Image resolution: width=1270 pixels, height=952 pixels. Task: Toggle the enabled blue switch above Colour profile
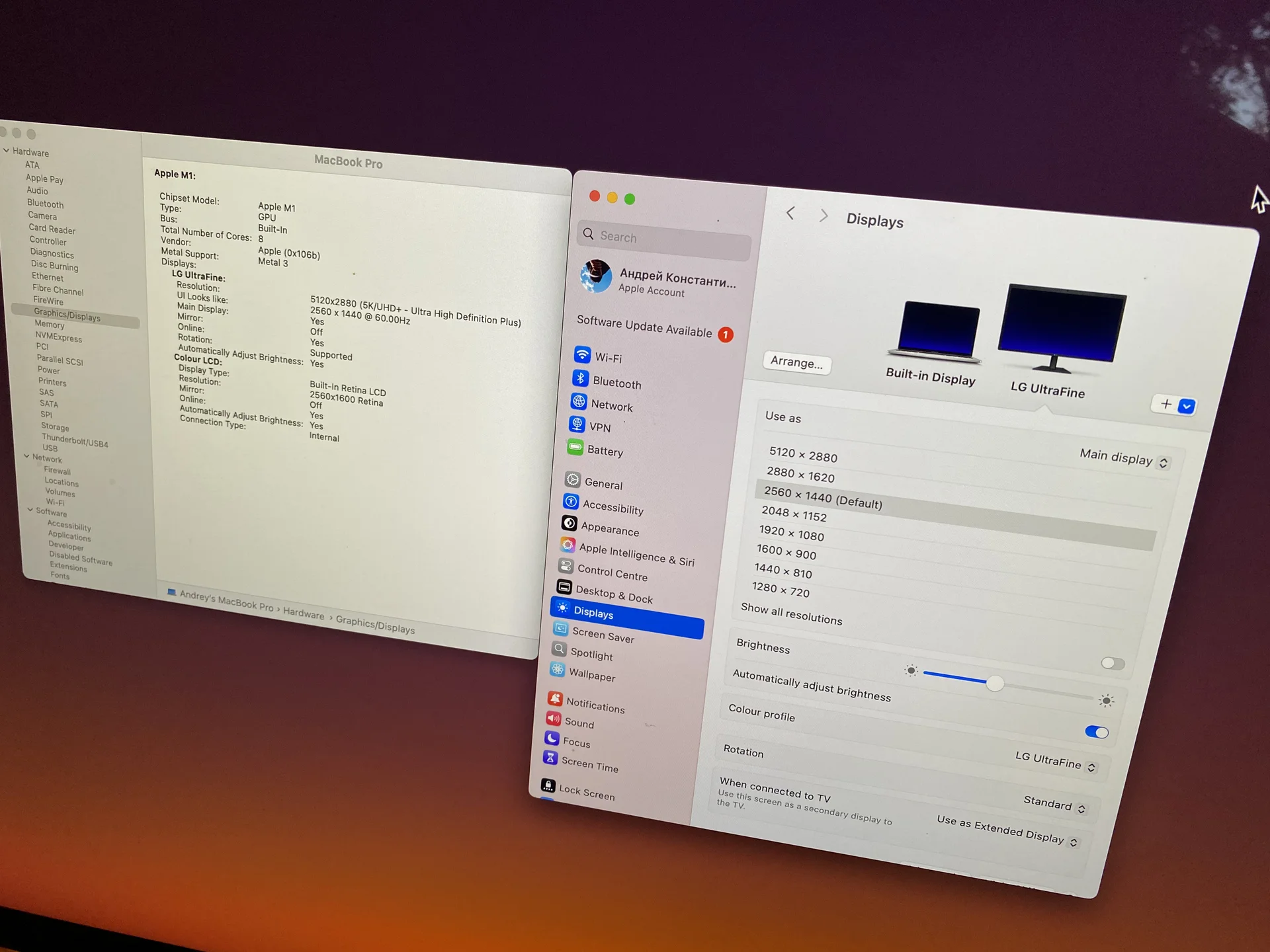tap(1097, 732)
